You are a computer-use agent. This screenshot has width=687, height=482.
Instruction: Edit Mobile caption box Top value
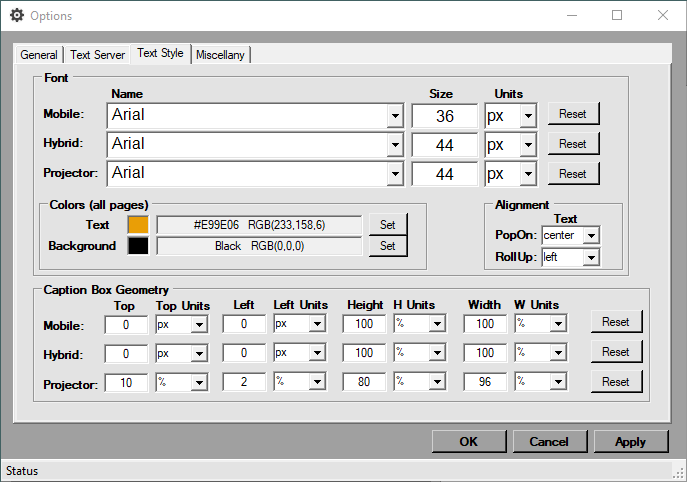[x=126, y=325]
